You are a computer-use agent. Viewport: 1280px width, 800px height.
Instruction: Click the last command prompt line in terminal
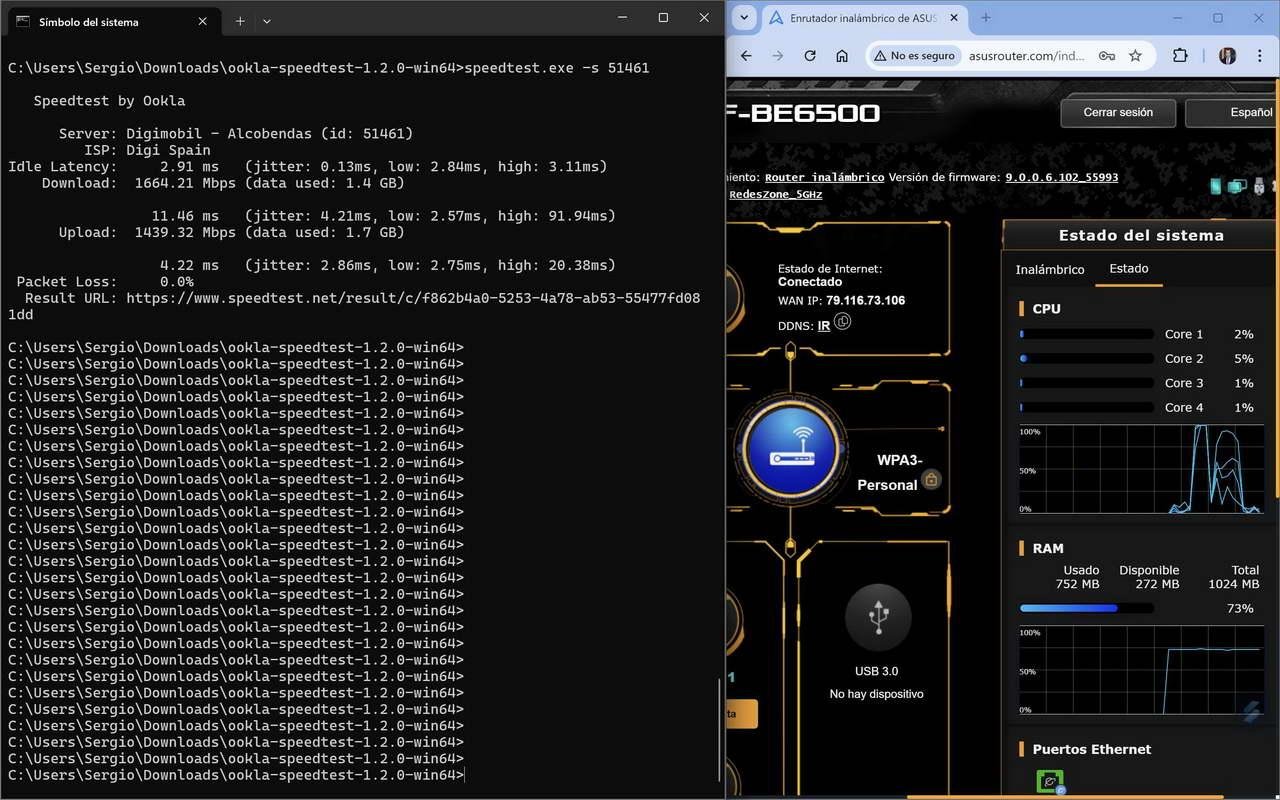click(236, 775)
